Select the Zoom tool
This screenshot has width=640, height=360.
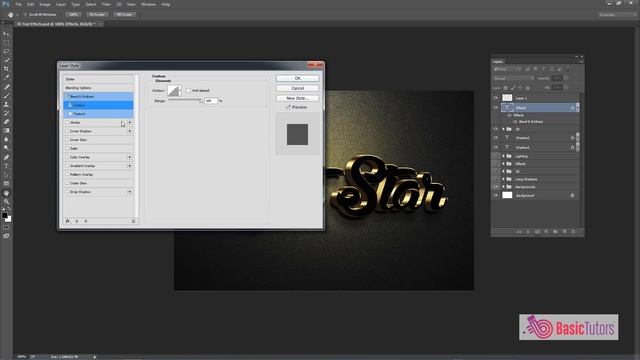click(x=6, y=202)
